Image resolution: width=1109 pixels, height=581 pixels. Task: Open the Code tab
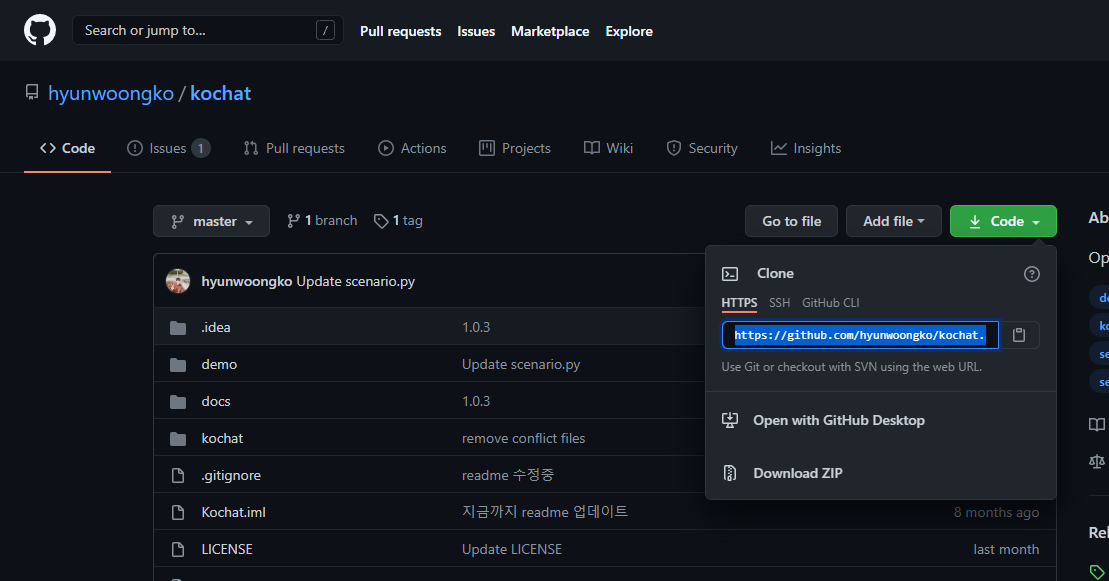coord(67,148)
